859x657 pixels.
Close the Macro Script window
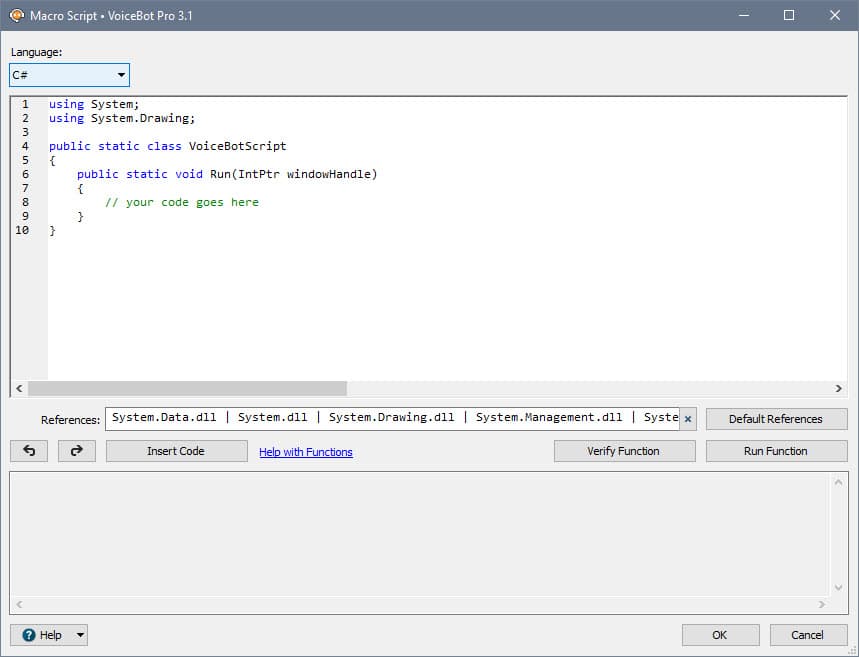[x=835, y=15]
